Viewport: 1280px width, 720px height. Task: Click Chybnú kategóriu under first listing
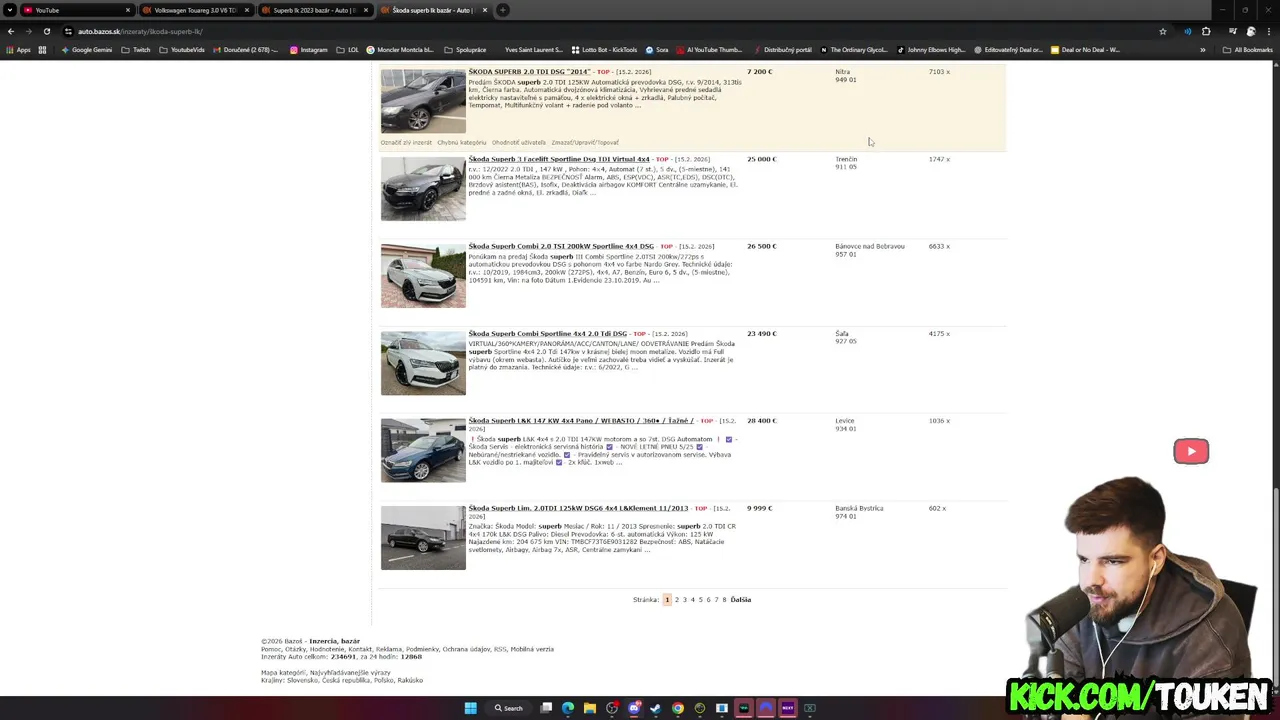pyautogui.click(x=462, y=143)
